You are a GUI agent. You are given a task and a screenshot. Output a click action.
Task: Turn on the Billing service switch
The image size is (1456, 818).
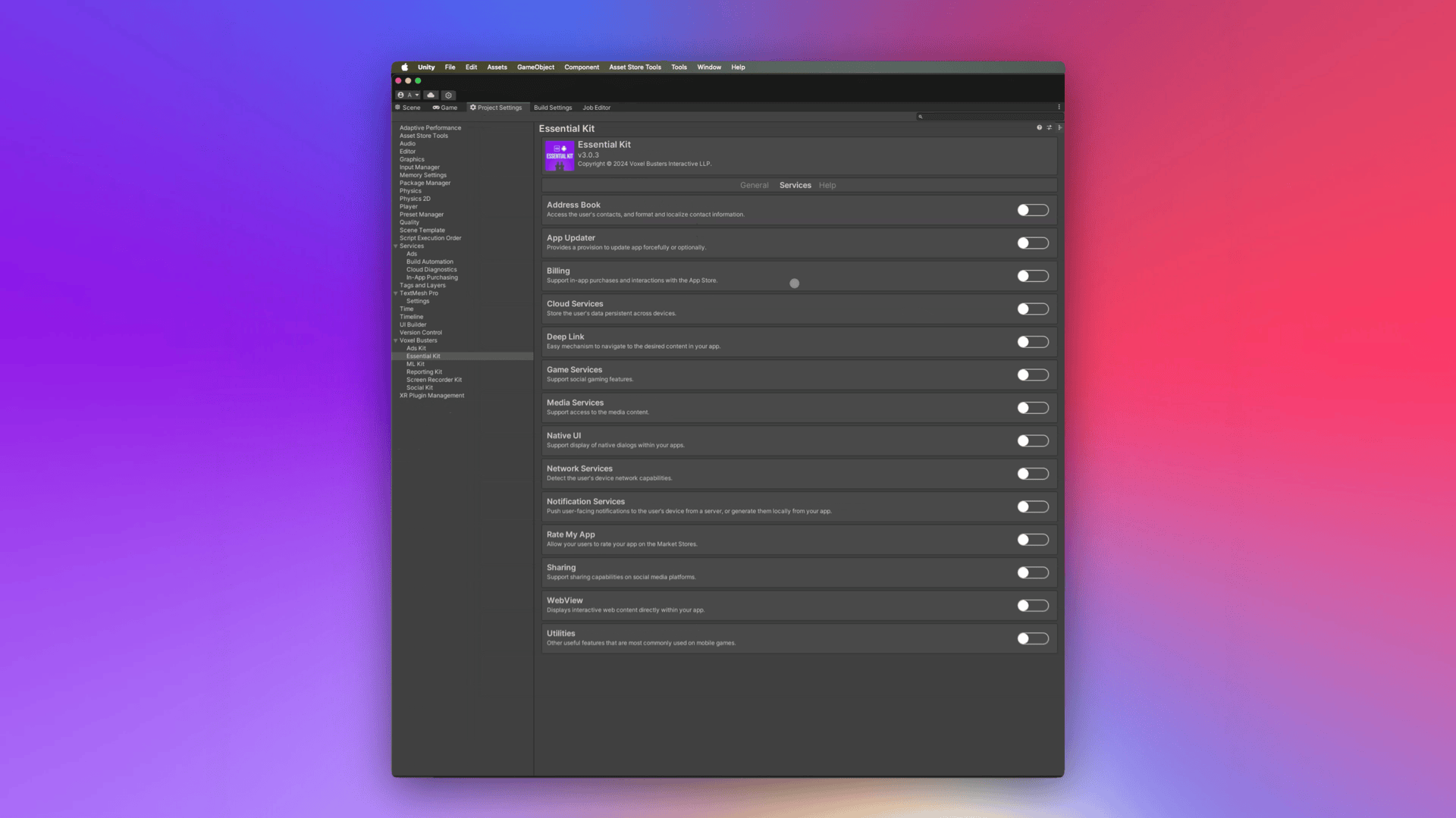[1032, 276]
